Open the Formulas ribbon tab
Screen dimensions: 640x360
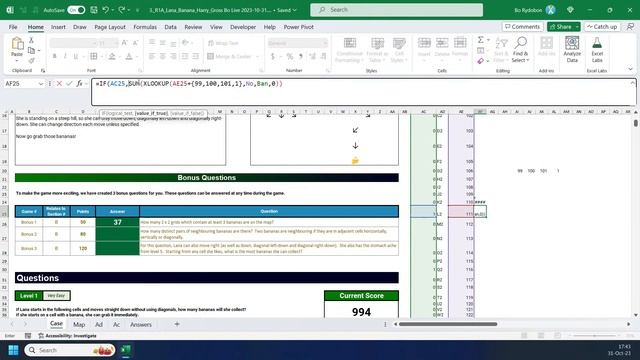click(x=145, y=27)
